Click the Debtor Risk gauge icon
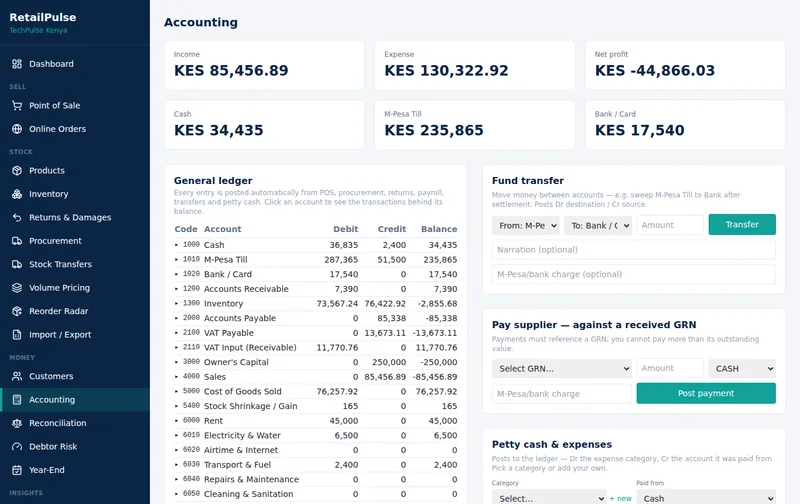The image size is (800, 504). click(17, 446)
